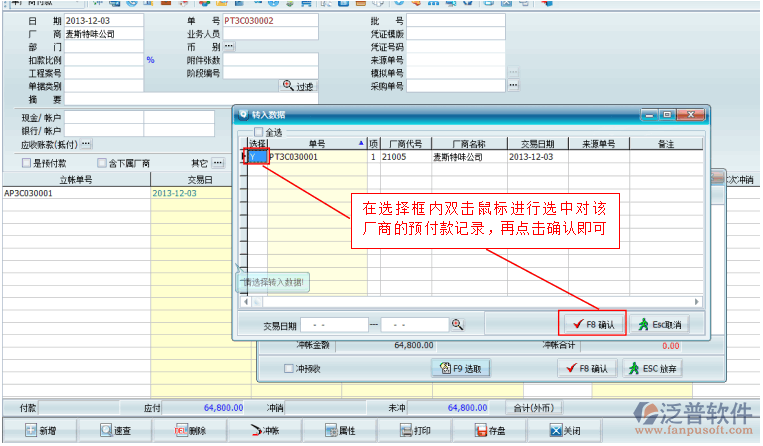Click the 现金/帐户 first input field

pos(104,118)
